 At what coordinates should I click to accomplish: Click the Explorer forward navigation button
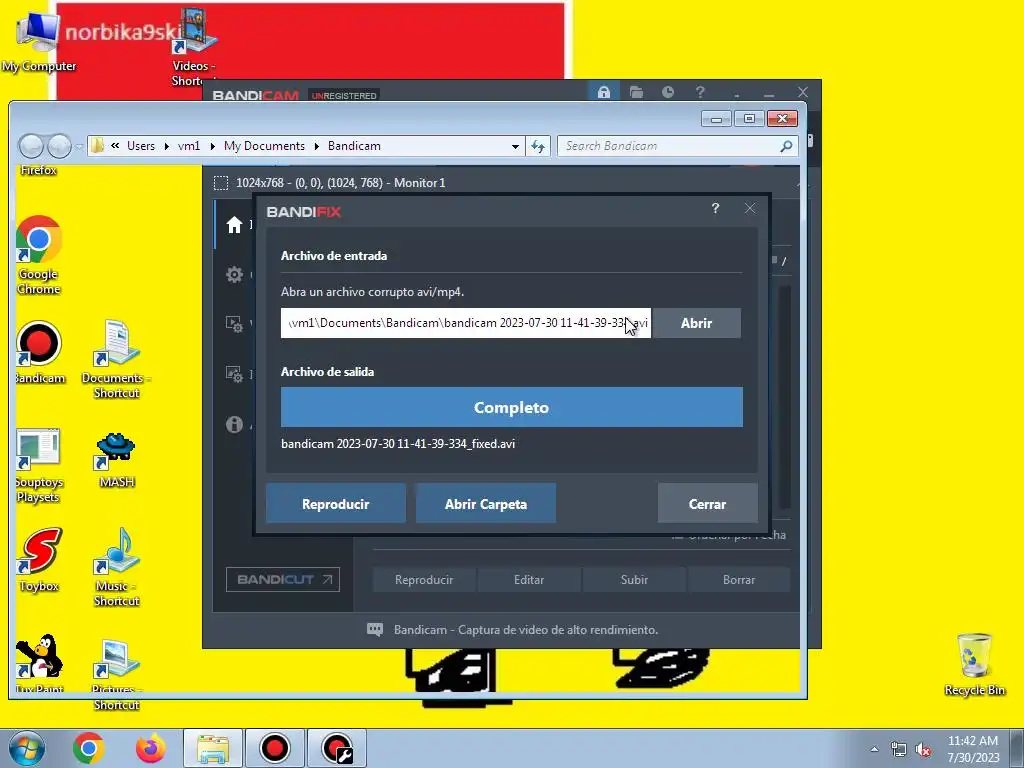(x=59, y=146)
